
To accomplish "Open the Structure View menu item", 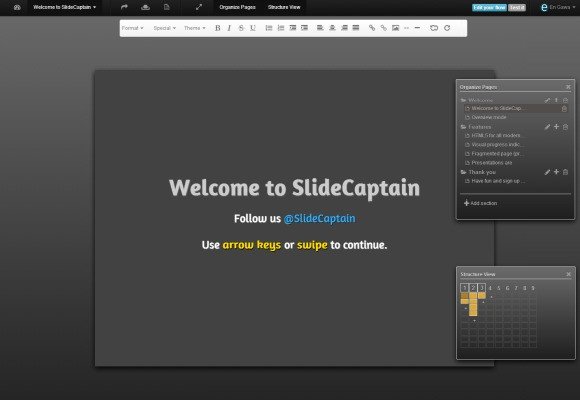I will (x=284, y=7).
